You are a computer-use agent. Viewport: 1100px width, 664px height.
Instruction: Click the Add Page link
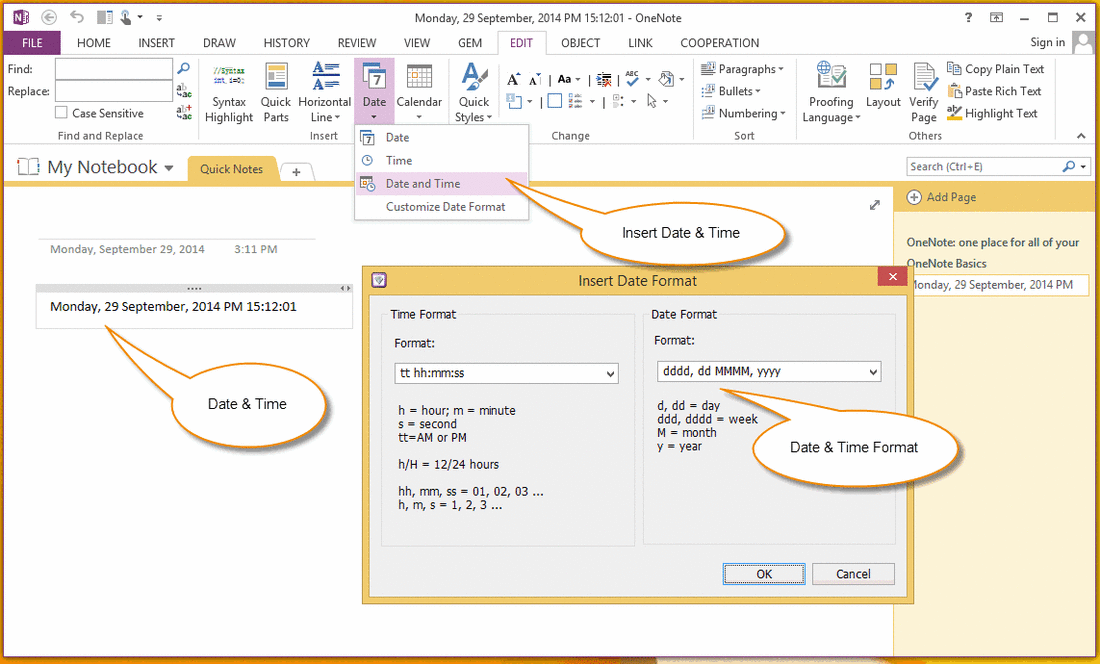[952, 197]
